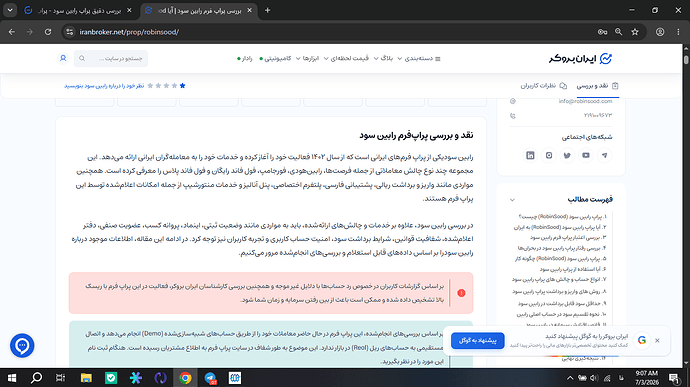Bookmark this page with the star
690x387 pixels.
(635, 32)
